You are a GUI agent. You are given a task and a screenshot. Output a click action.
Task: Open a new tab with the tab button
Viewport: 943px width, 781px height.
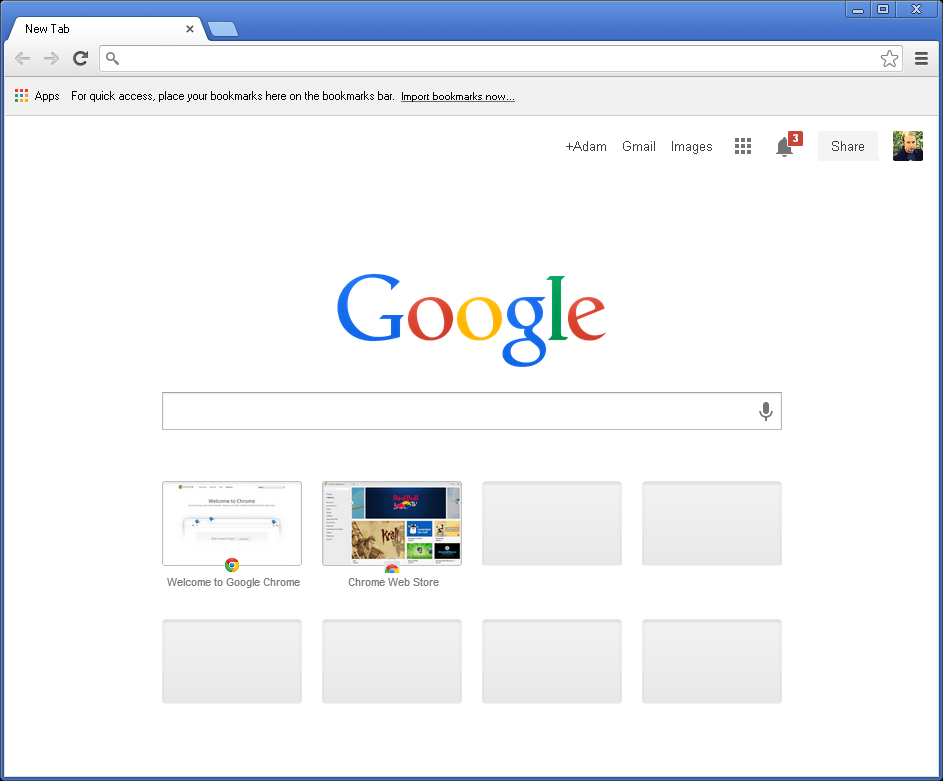[223, 29]
